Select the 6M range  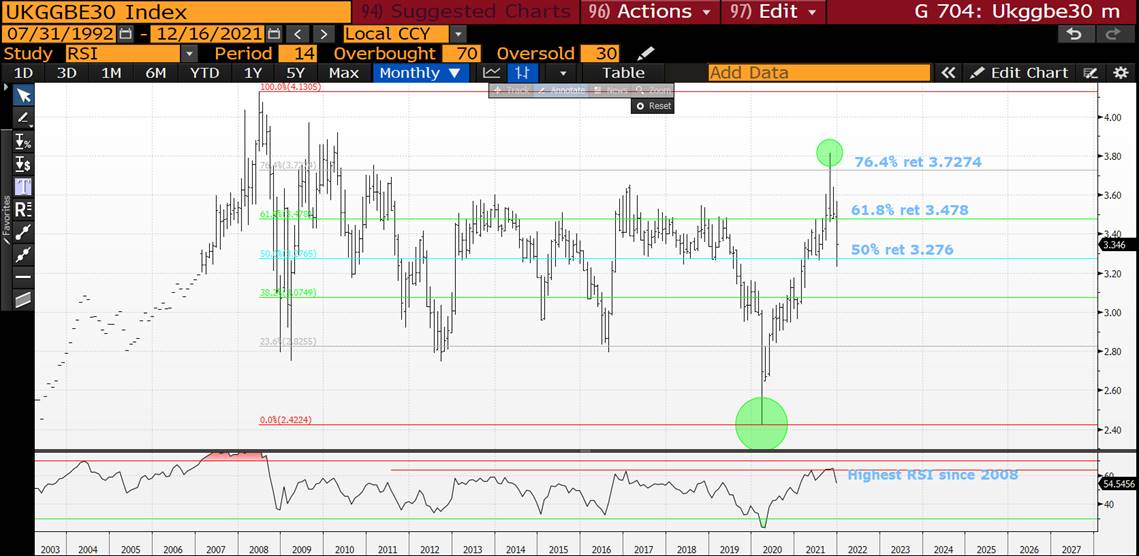coord(155,73)
